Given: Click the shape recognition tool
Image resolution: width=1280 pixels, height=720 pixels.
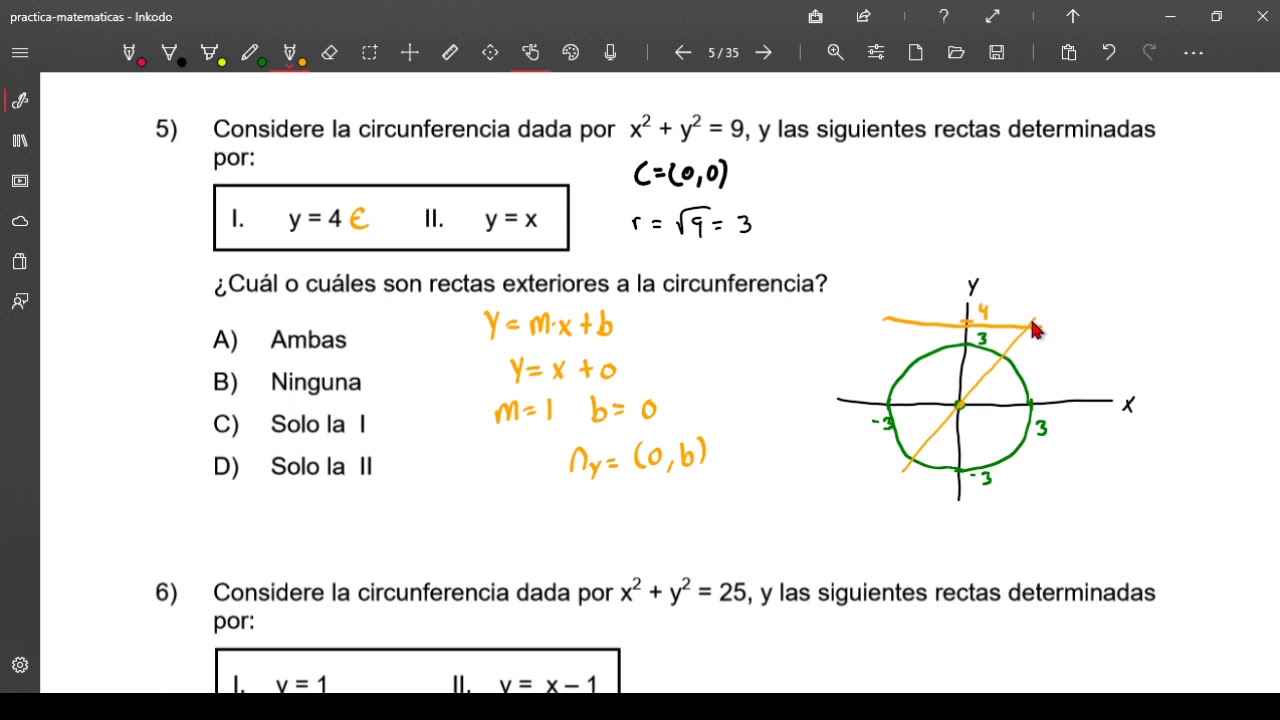Looking at the screenshot, I should [490, 53].
